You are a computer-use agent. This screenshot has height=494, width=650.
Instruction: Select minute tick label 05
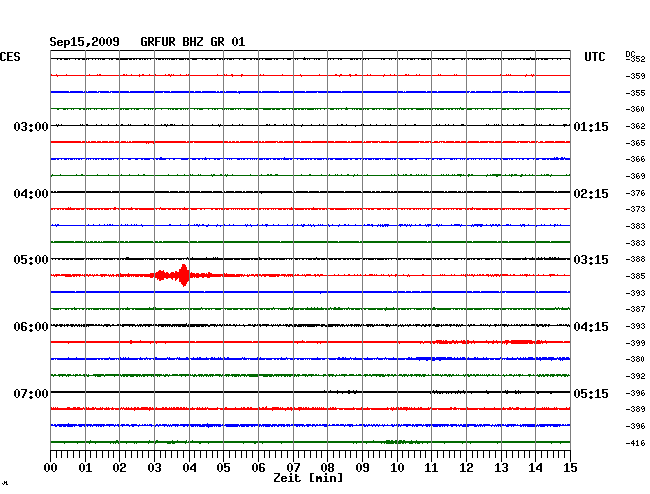[x=223, y=468]
